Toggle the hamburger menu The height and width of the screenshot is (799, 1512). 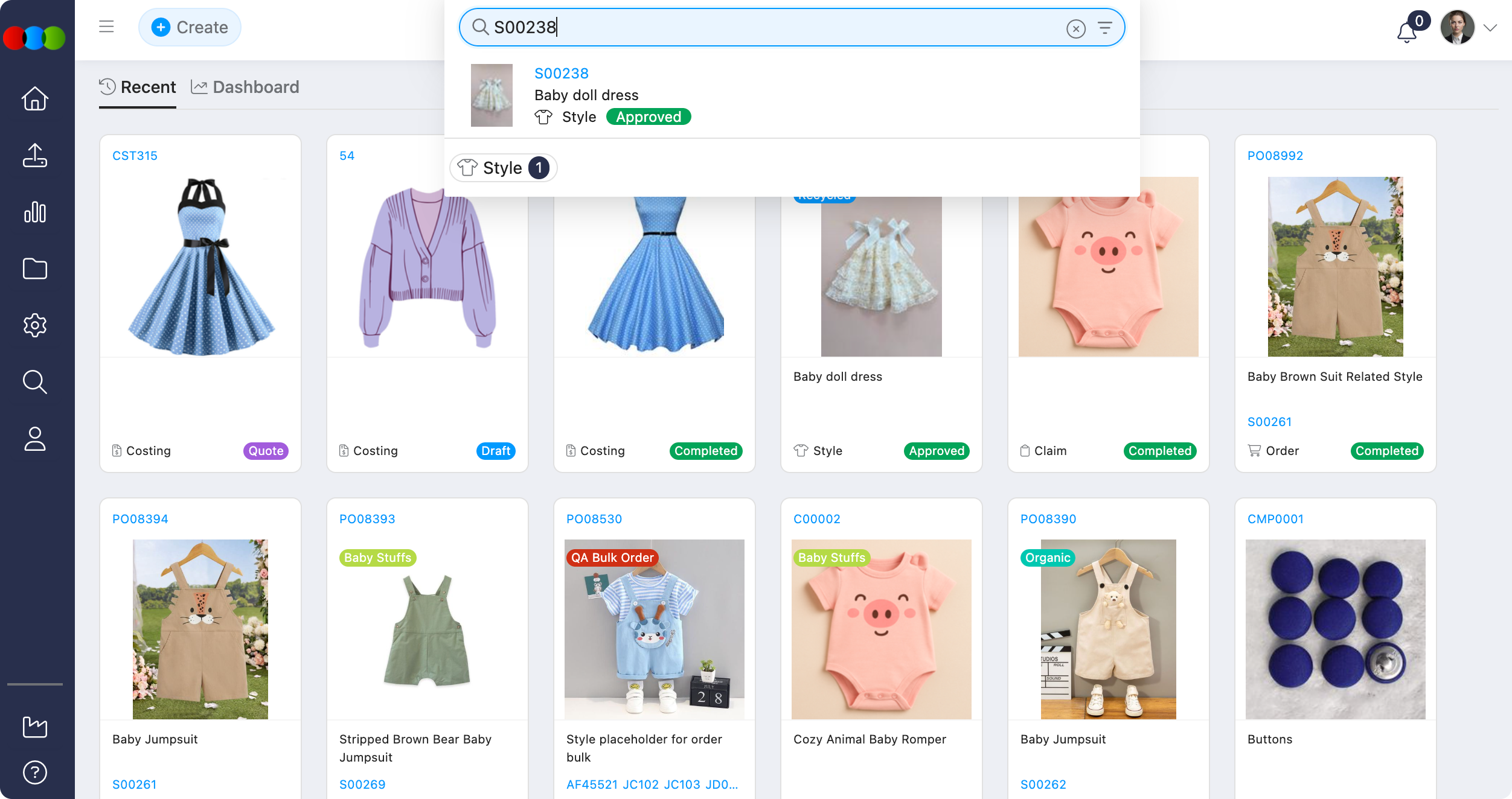[x=106, y=27]
